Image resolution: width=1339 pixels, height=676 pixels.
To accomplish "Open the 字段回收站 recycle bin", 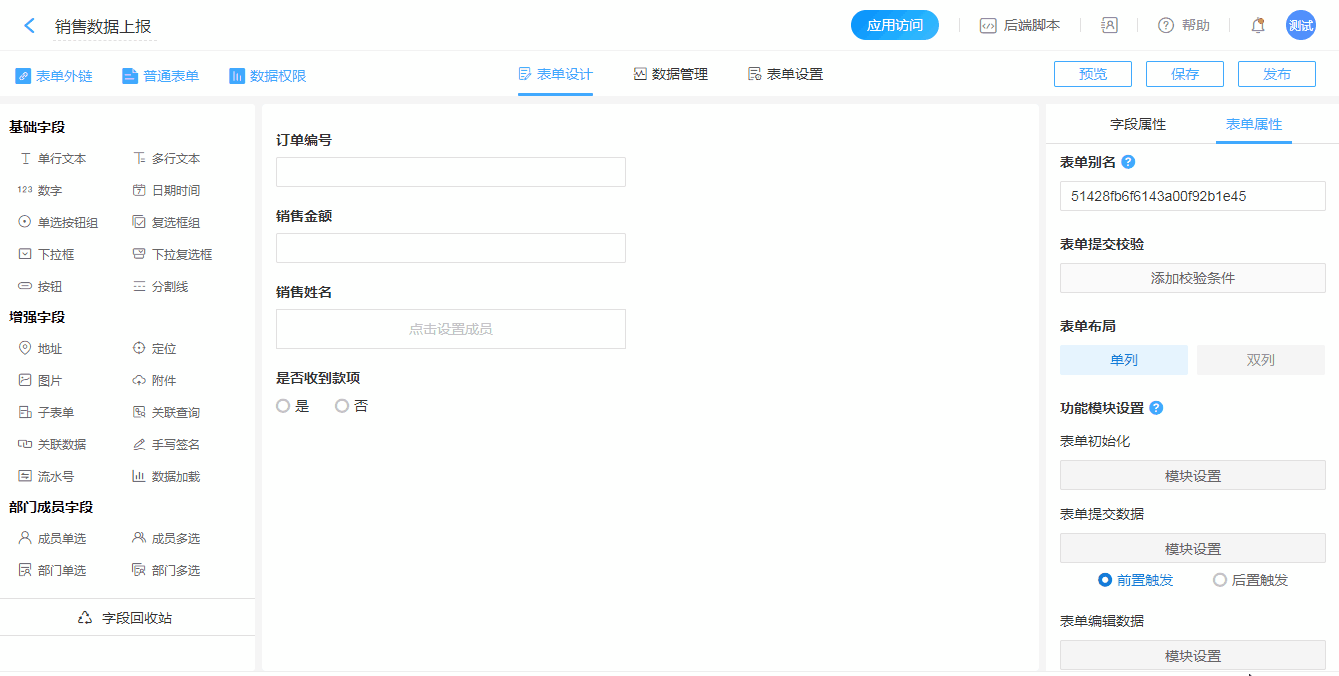I will click(126, 618).
